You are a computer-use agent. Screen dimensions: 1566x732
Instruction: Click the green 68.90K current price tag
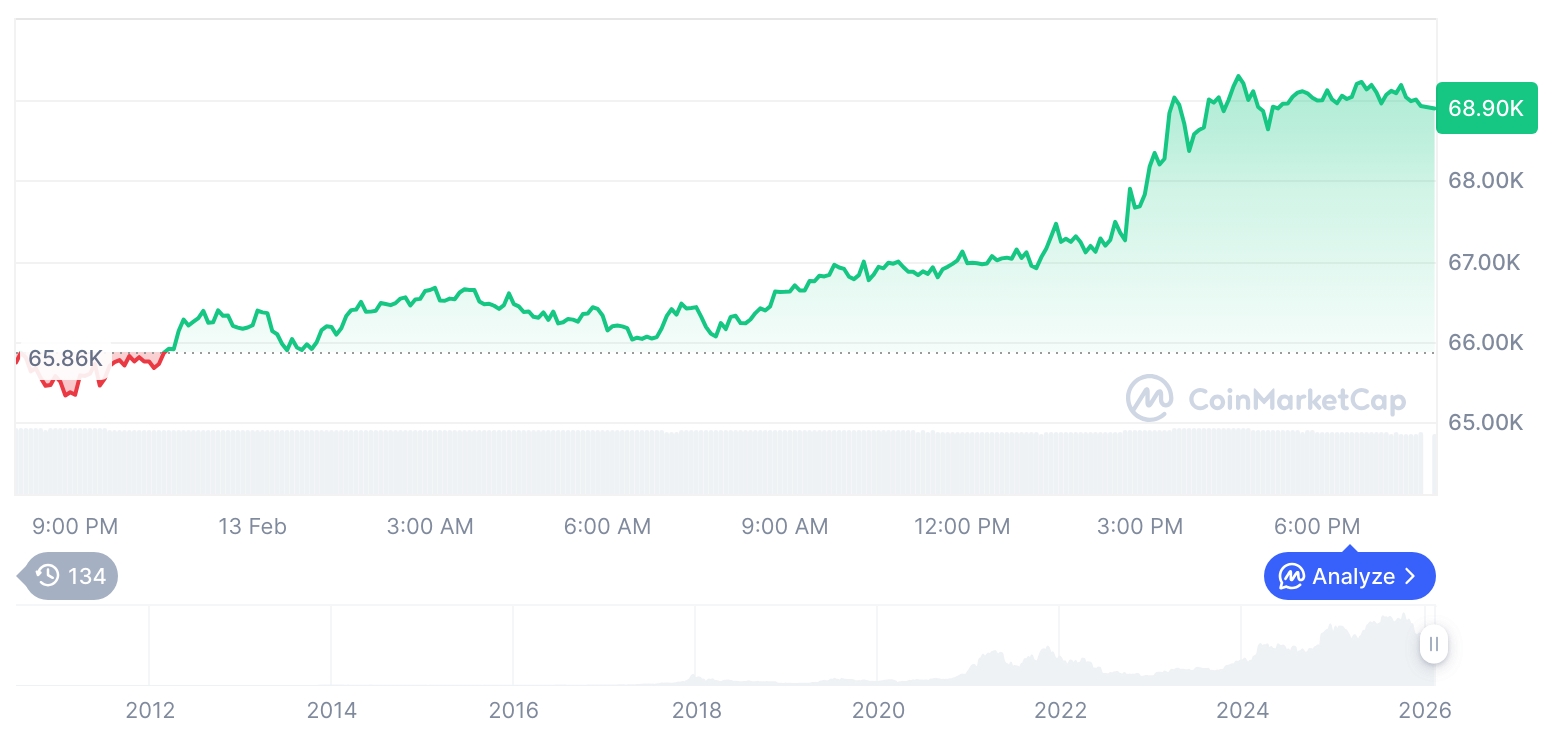[1486, 108]
